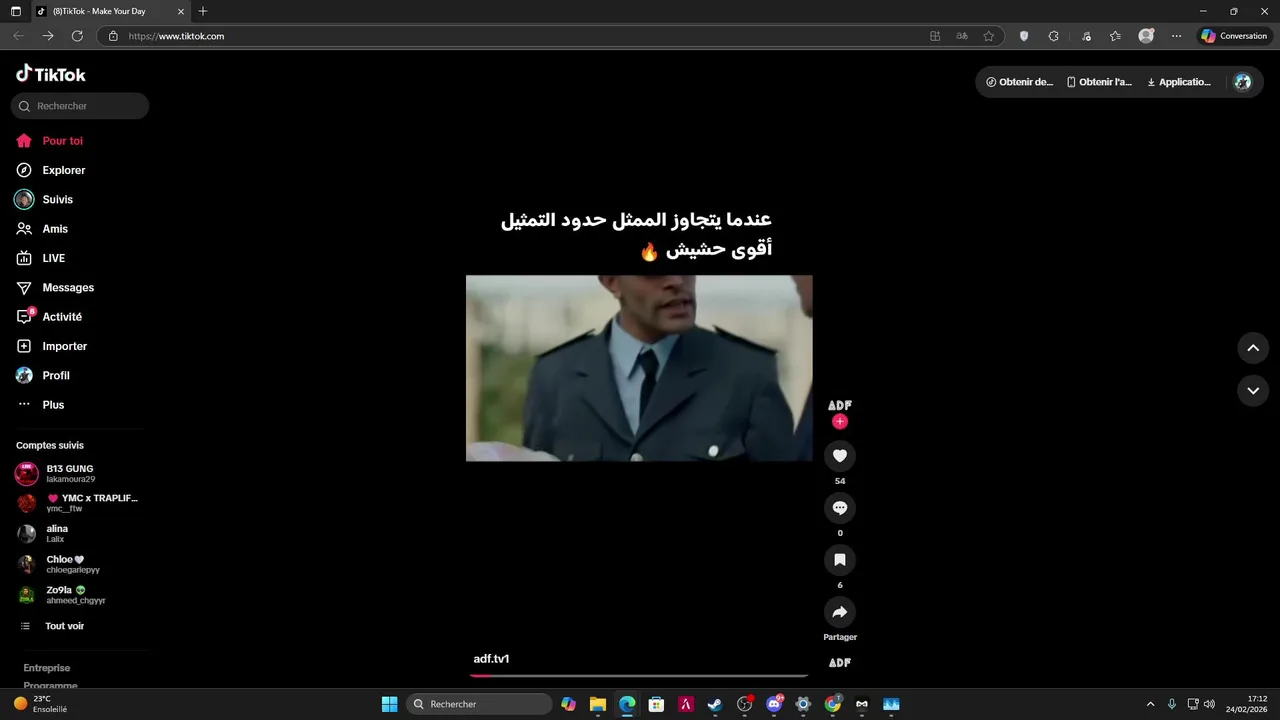This screenshot has width=1280, height=720.
Task: Open the Explorer section
Action: pos(63,170)
